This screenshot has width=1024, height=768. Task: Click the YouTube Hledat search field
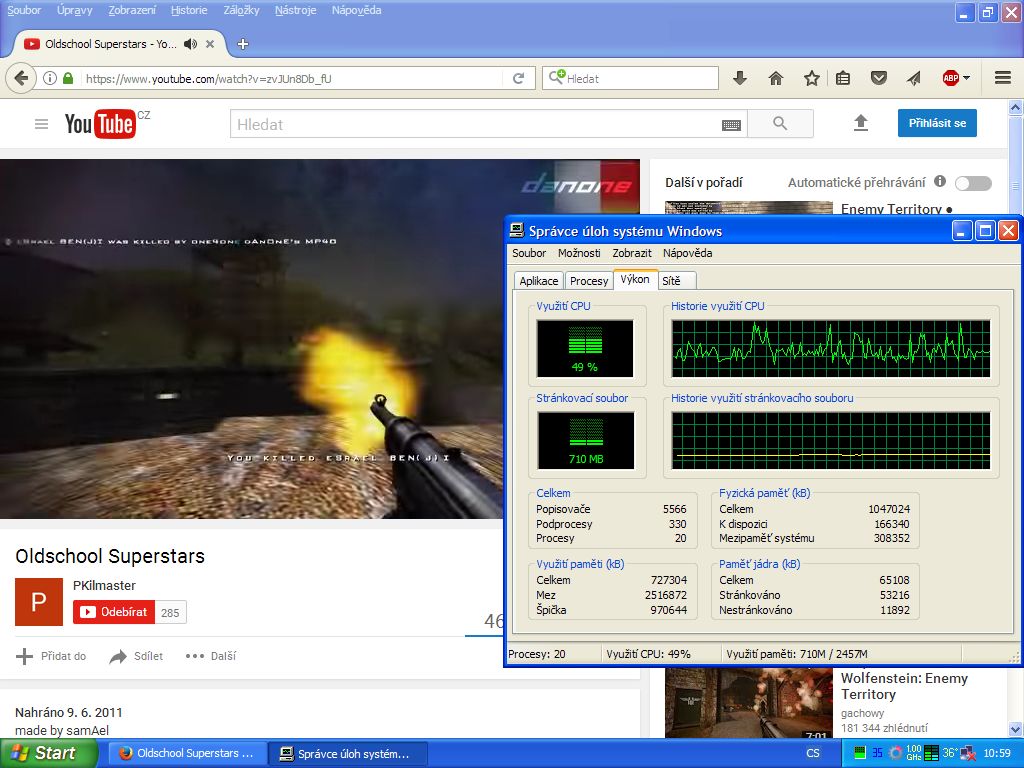[475, 124]
